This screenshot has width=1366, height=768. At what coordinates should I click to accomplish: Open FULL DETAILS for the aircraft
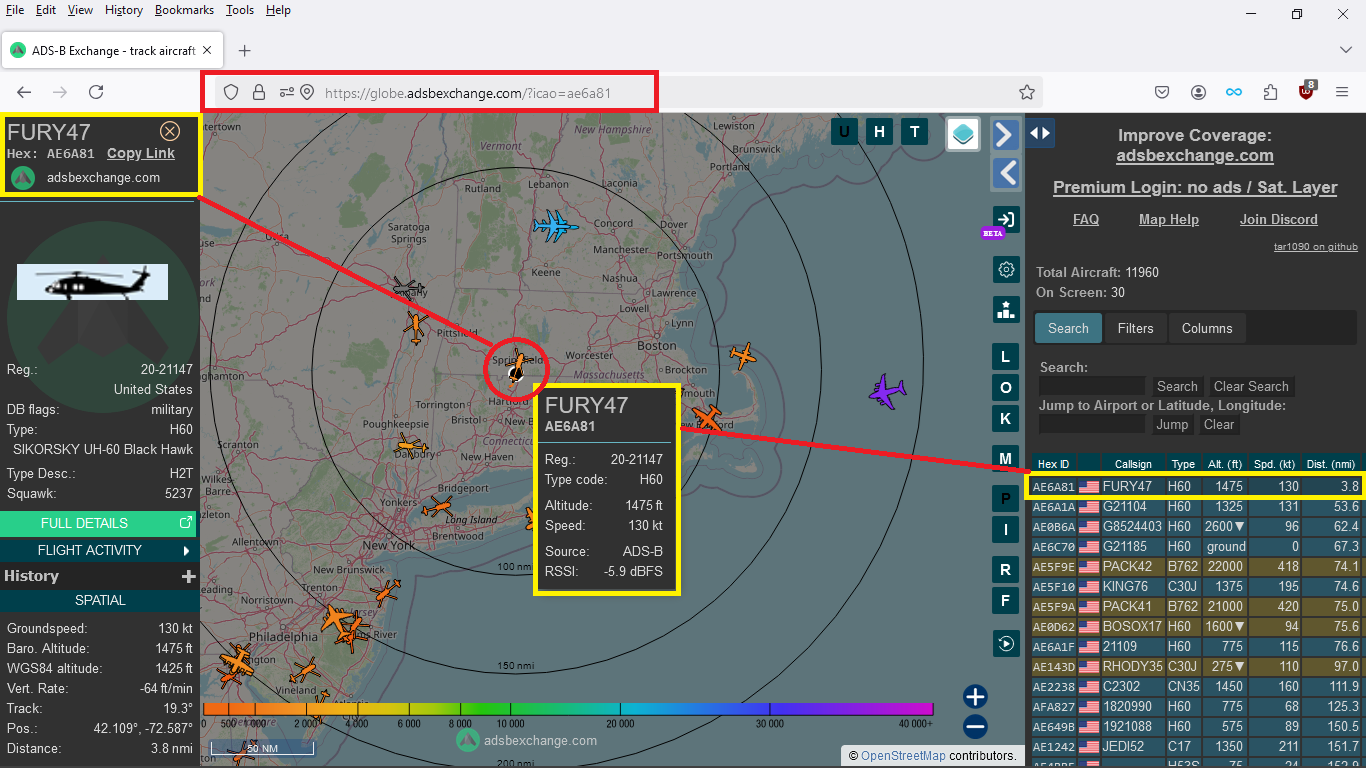(x=98, y=523)
